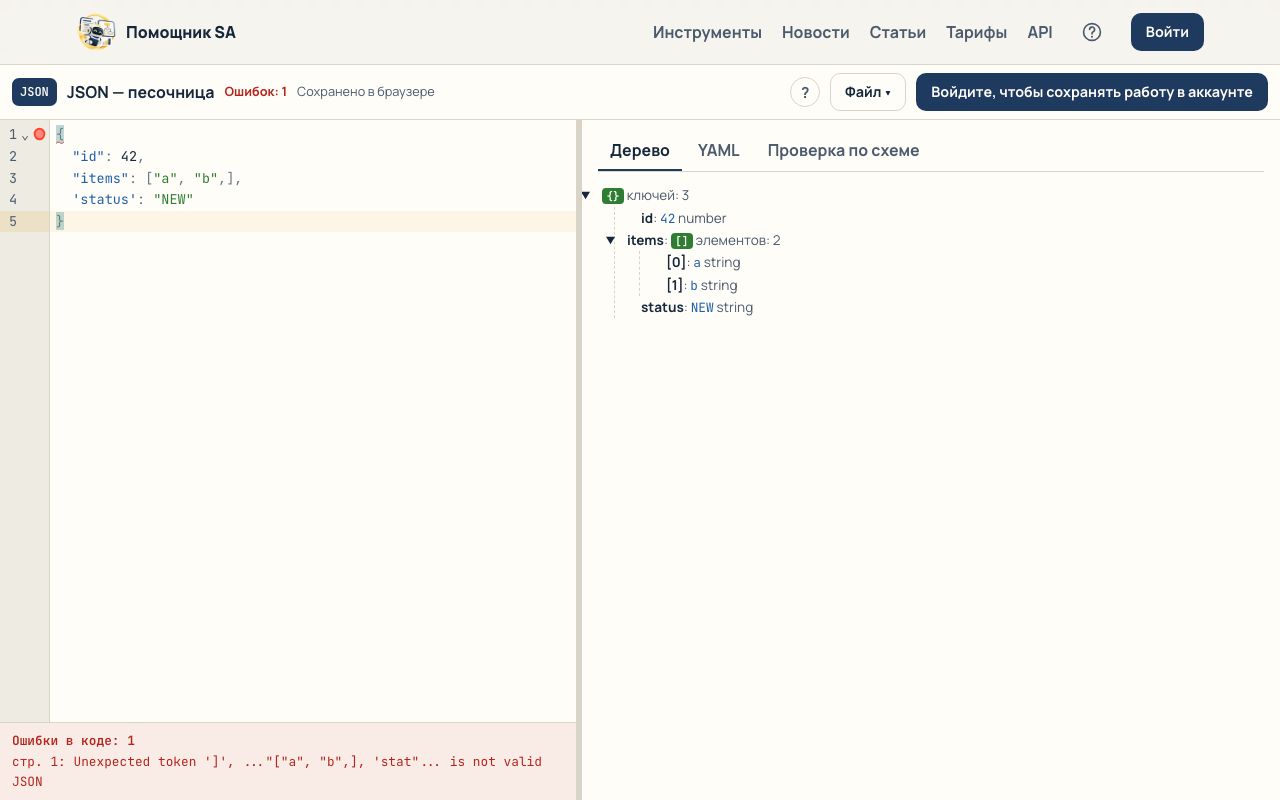Image resolution: width=1280 pixels, height=800 pixels.
Task: Click the green object braces badge in tree
Action: pyautogui.click(x=613, y=196)
